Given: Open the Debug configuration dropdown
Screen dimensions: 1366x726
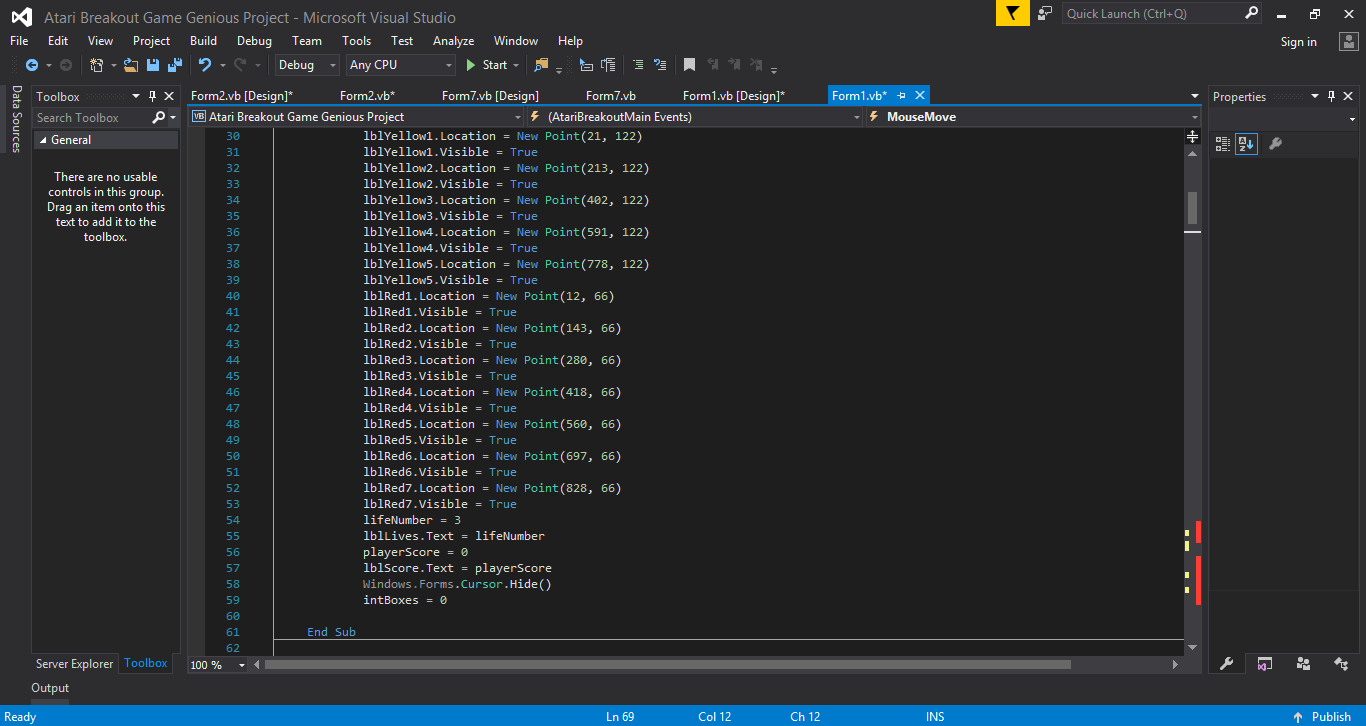Looking at the screenshot, I should coord(309,65).
